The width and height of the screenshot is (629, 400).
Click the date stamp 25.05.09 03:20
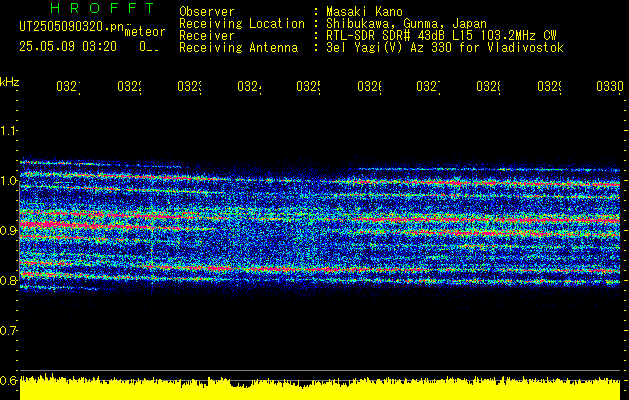click(x=68, y=47)
